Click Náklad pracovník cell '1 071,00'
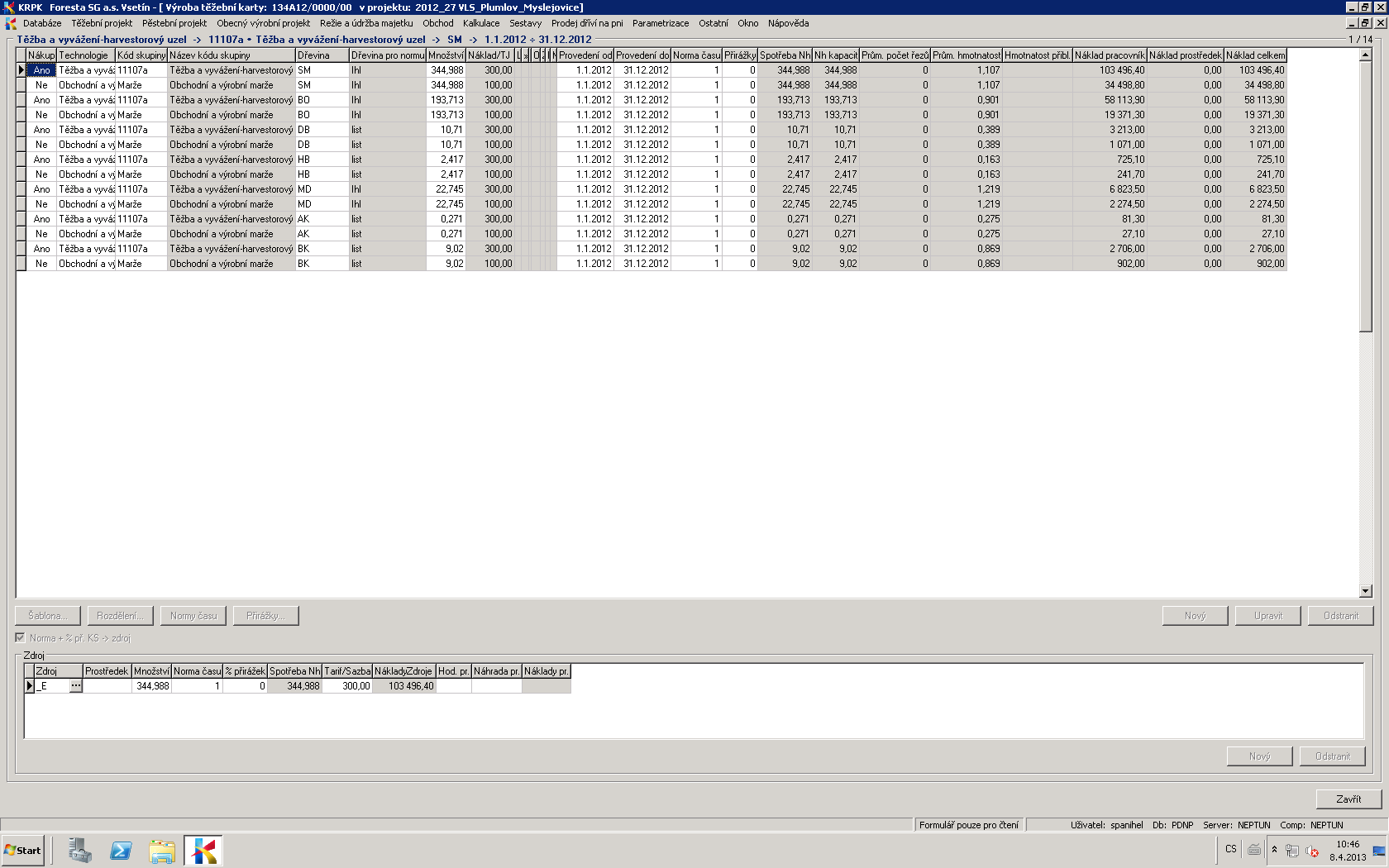Viewport: 1389px width, 868px height. (1110, 145)
